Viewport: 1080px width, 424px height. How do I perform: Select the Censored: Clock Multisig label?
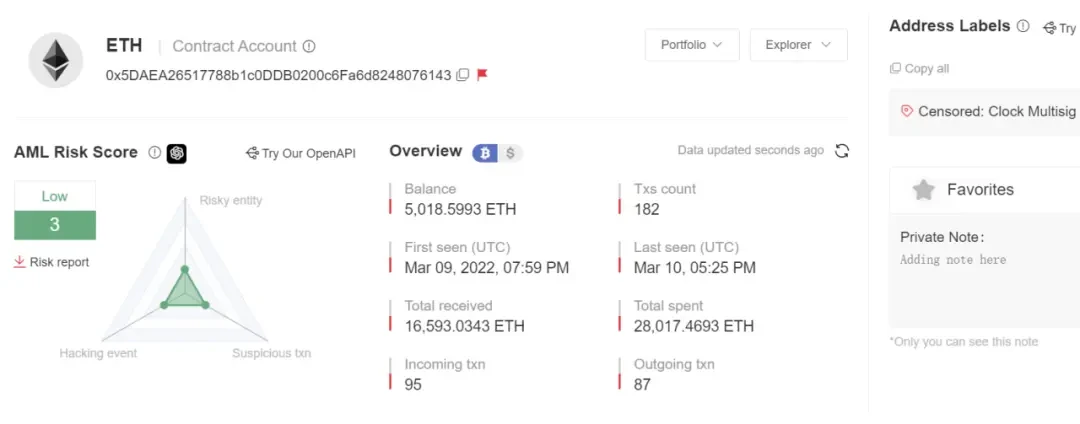coord(990,111)
